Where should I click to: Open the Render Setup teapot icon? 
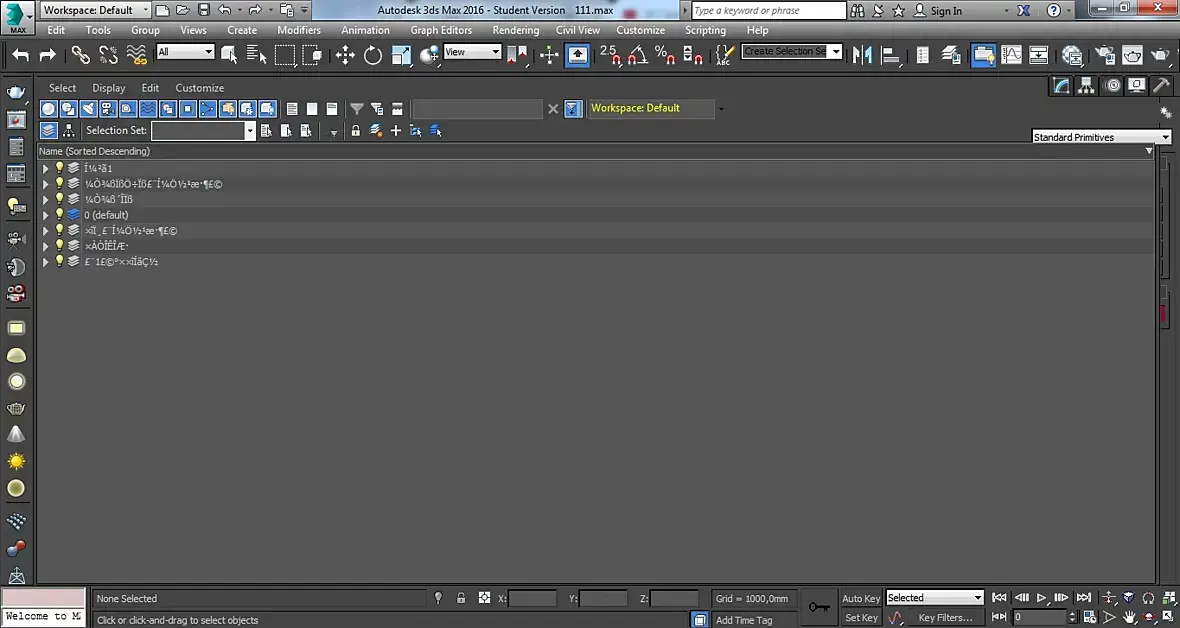(1105, 55)
